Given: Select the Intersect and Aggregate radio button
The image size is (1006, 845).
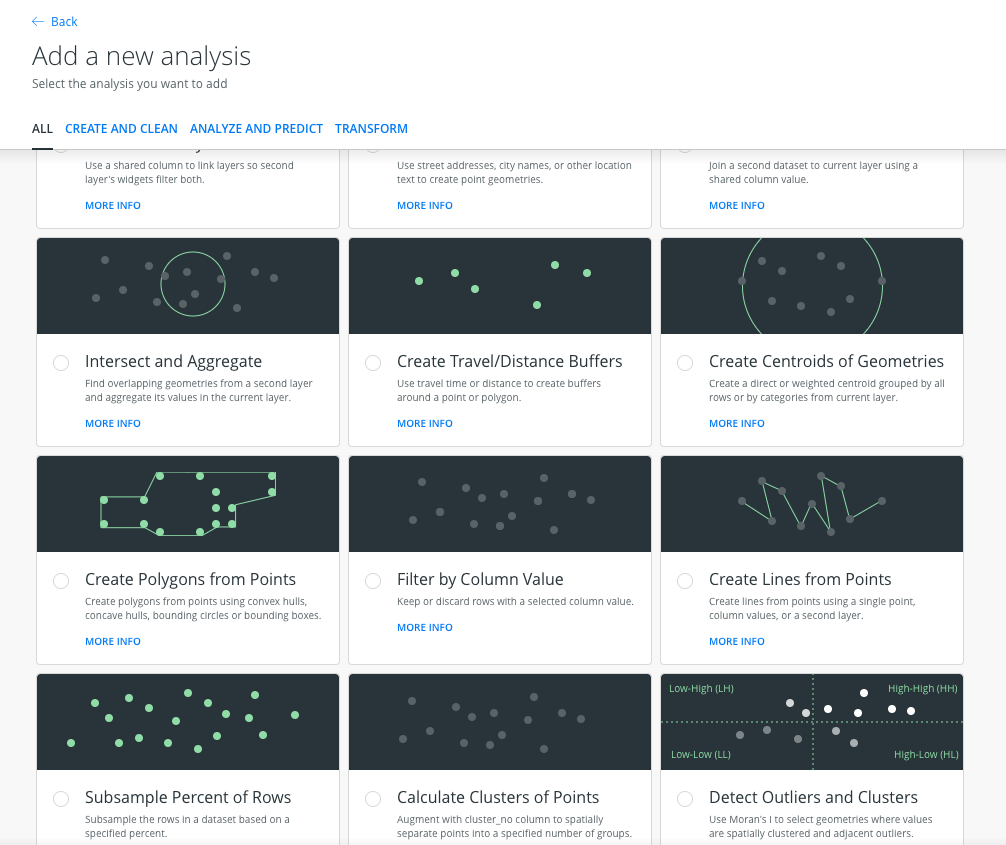Looking at the screenshot, I should tap(61, 363).
